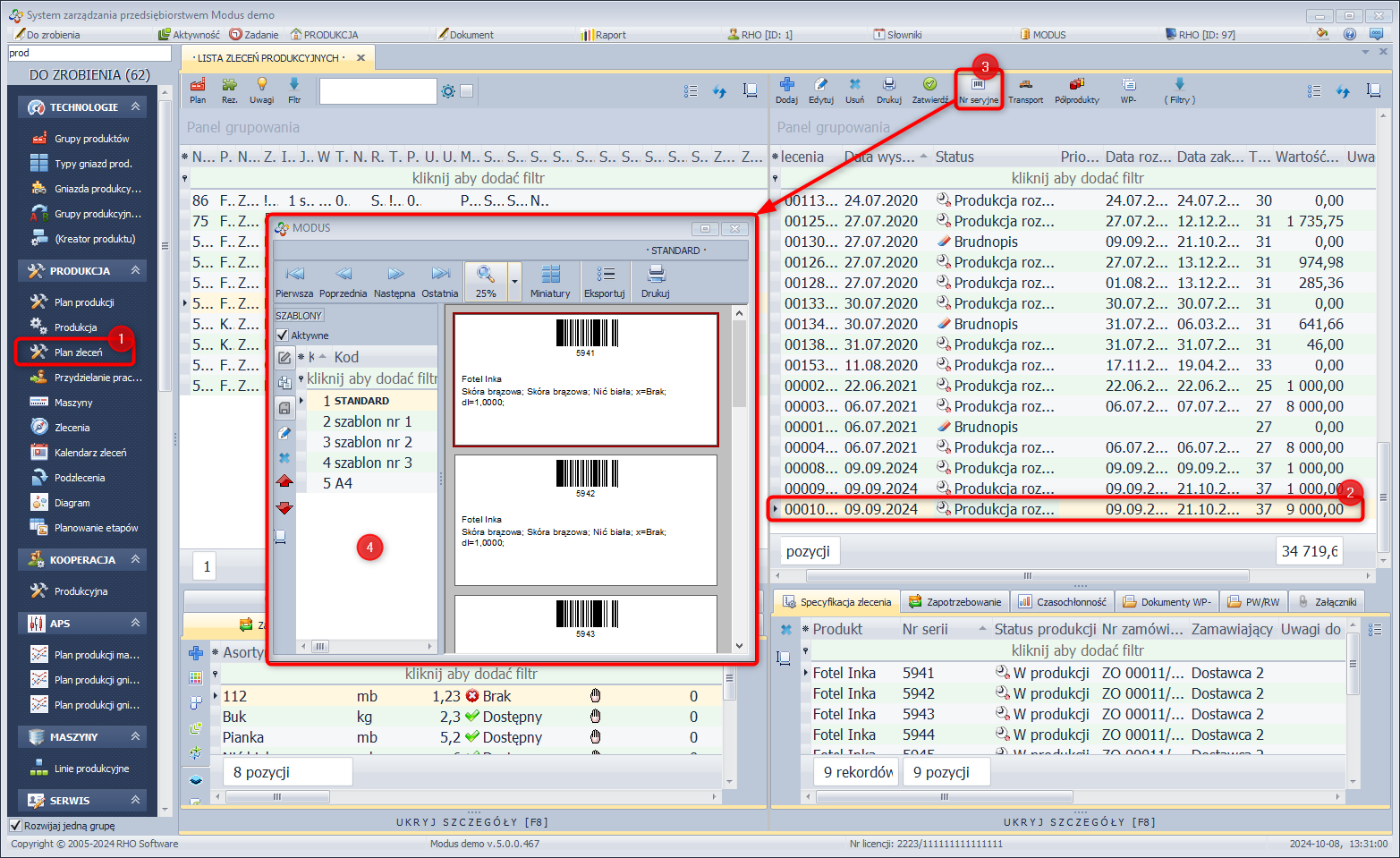Toggle the checkbox beside the gear icon

pyautogui.click(x=466, y=91)
